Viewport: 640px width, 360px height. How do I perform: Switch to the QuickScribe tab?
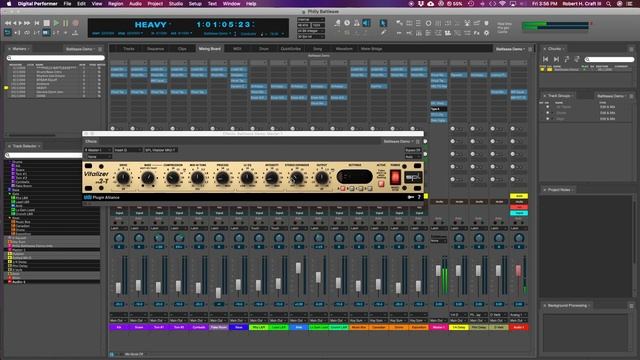[x=291, y=49]
